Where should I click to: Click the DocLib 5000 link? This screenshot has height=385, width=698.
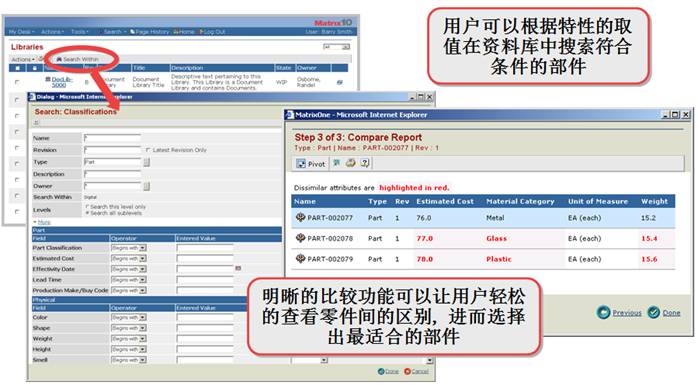60,82
